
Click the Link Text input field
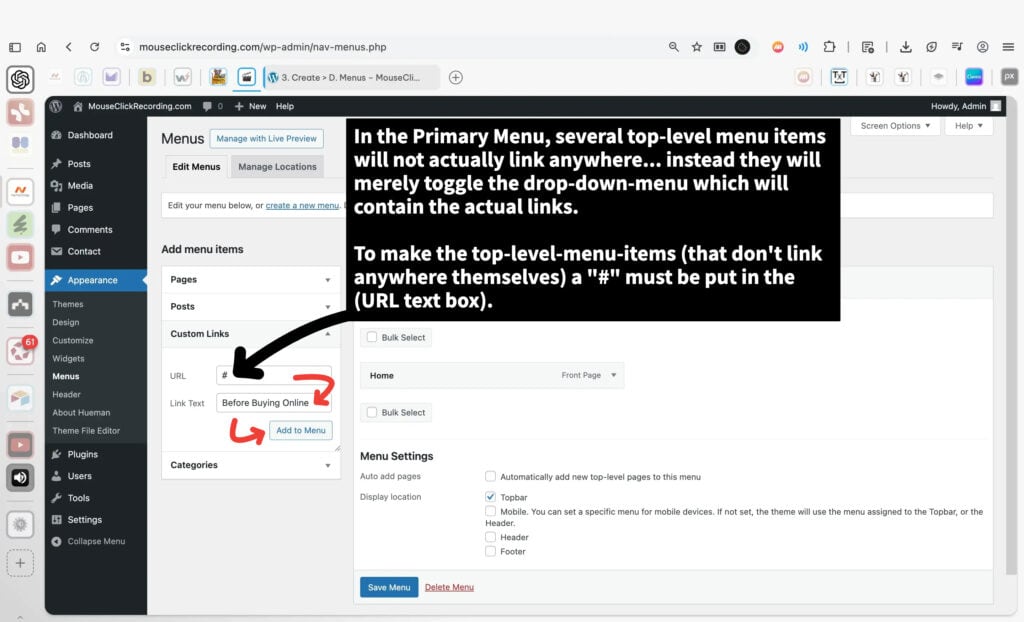pos(274,403)
